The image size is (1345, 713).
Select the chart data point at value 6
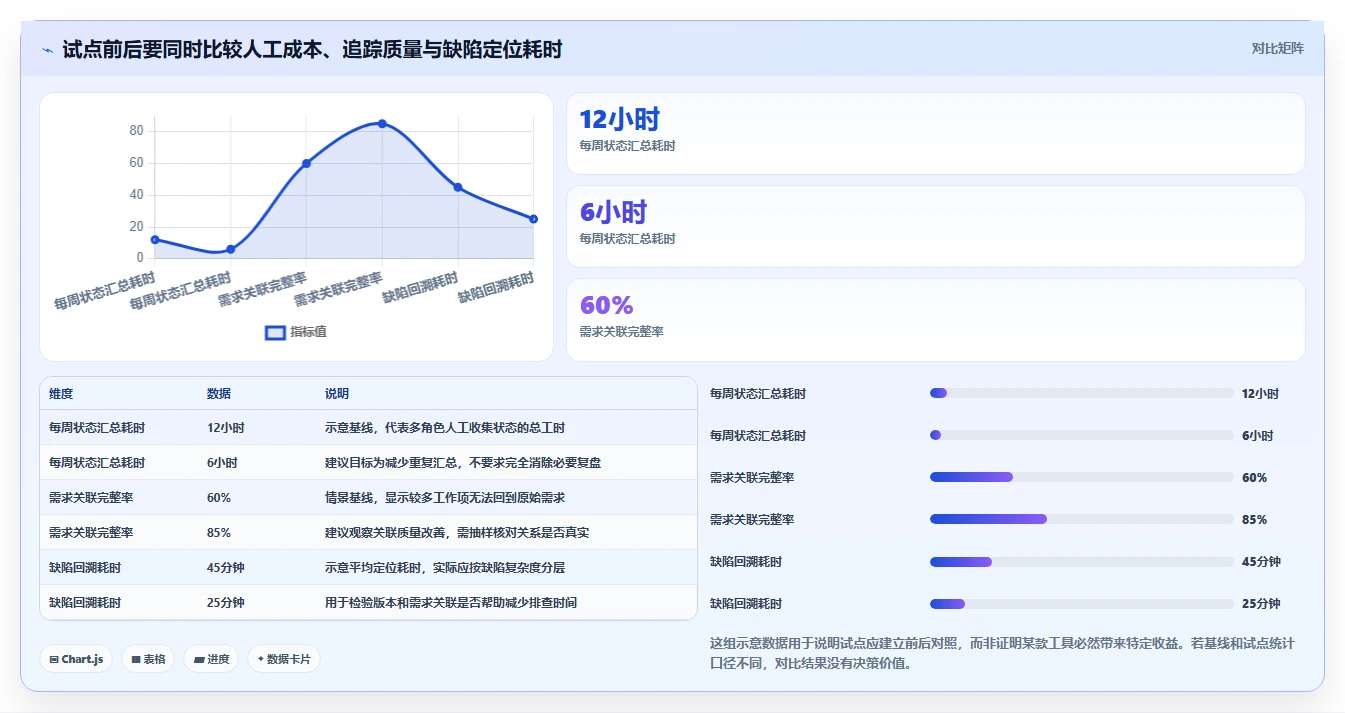pos(231,249)
